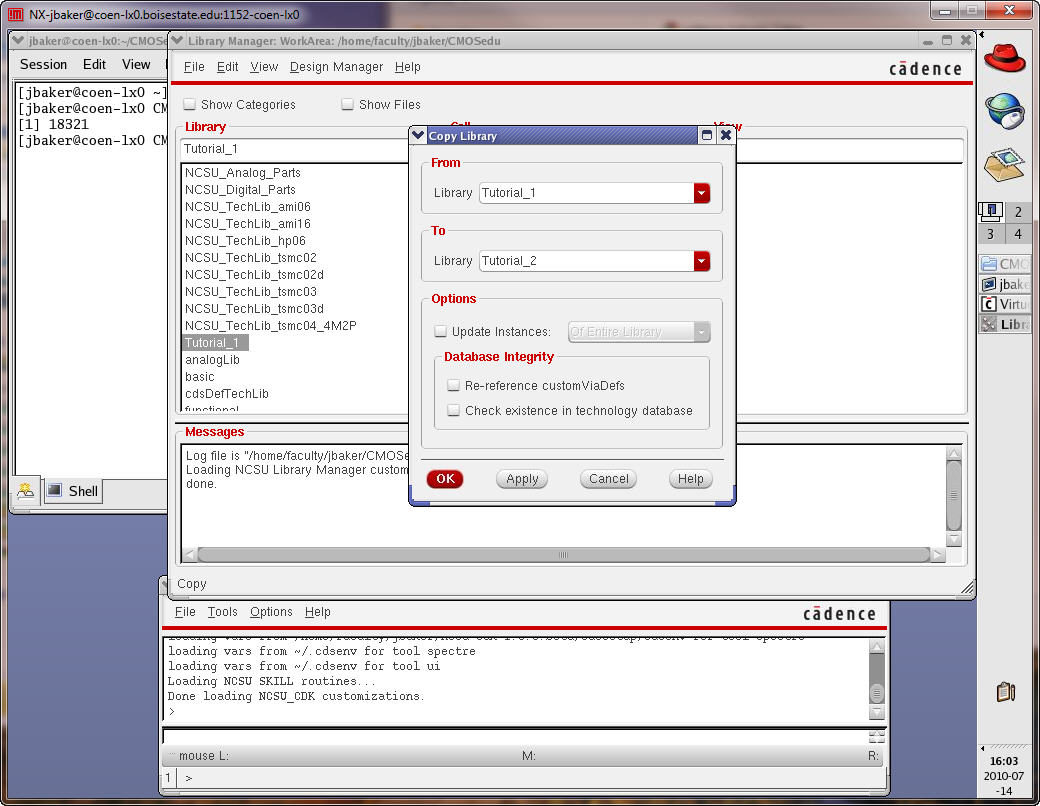This screenshot has width=1040, height=806.
Task: Select basic library
Action: (200, 377)
